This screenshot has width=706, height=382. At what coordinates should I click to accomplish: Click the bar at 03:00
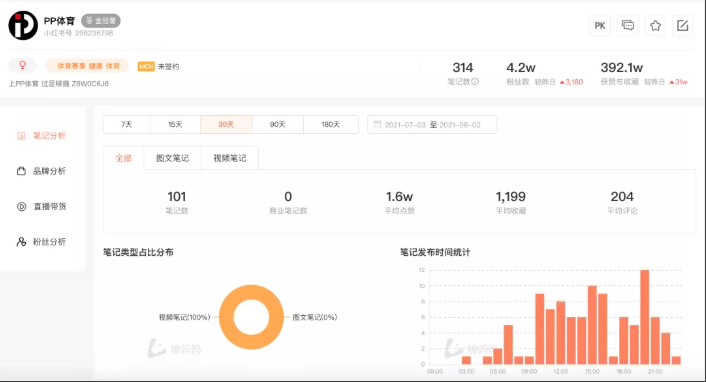coord(466,360)
